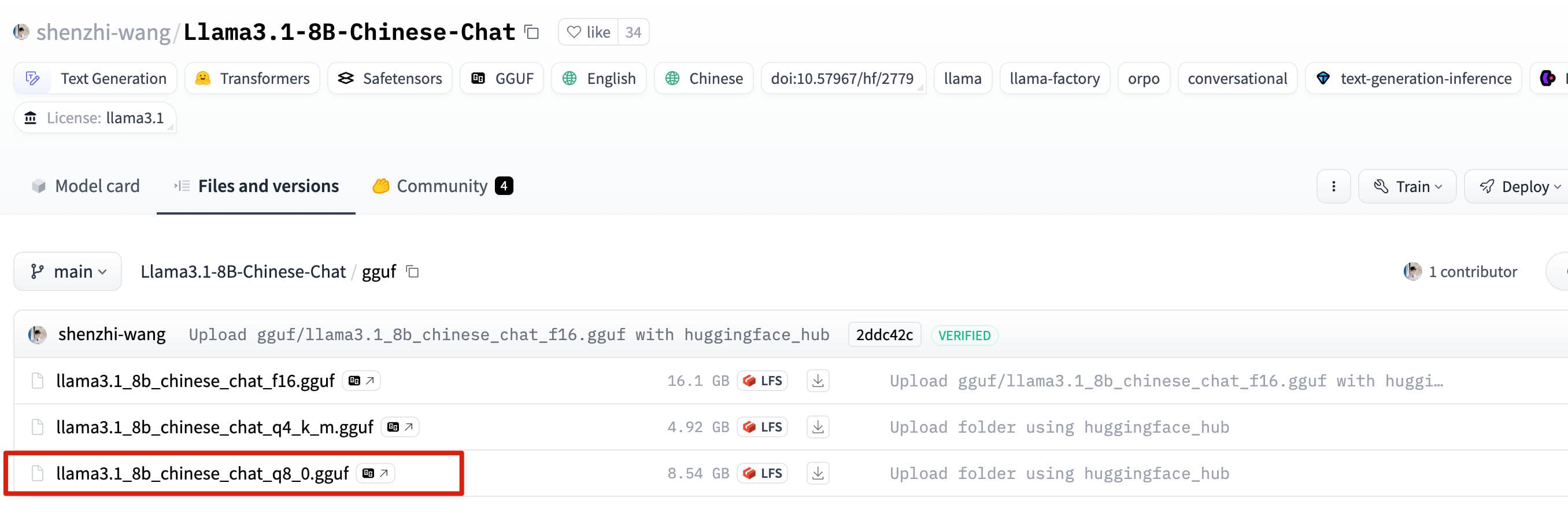Copy the gguf folder path
Screen dimensions: 1568x516
[413, 272]
